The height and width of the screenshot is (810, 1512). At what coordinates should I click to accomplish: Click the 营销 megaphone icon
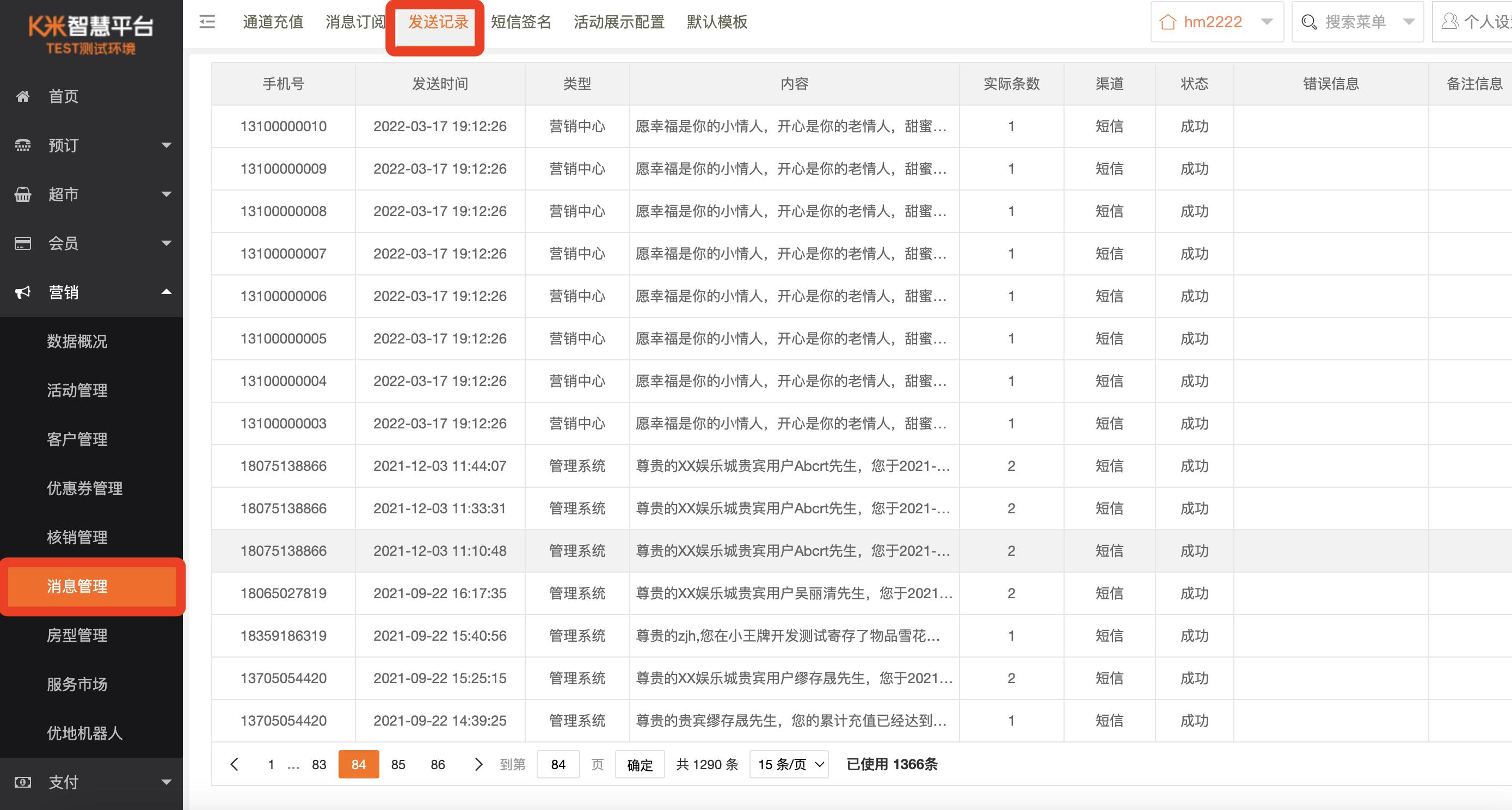(x=22, y=292)
